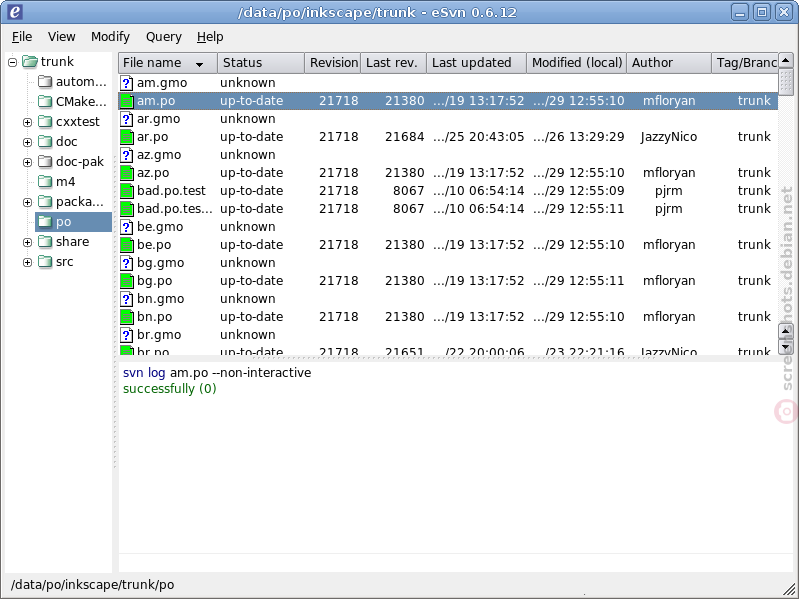This screenshot has width=799, height=599.
Task: Click the green file icon of bad.po.test
Action: [x=126, y=190]
